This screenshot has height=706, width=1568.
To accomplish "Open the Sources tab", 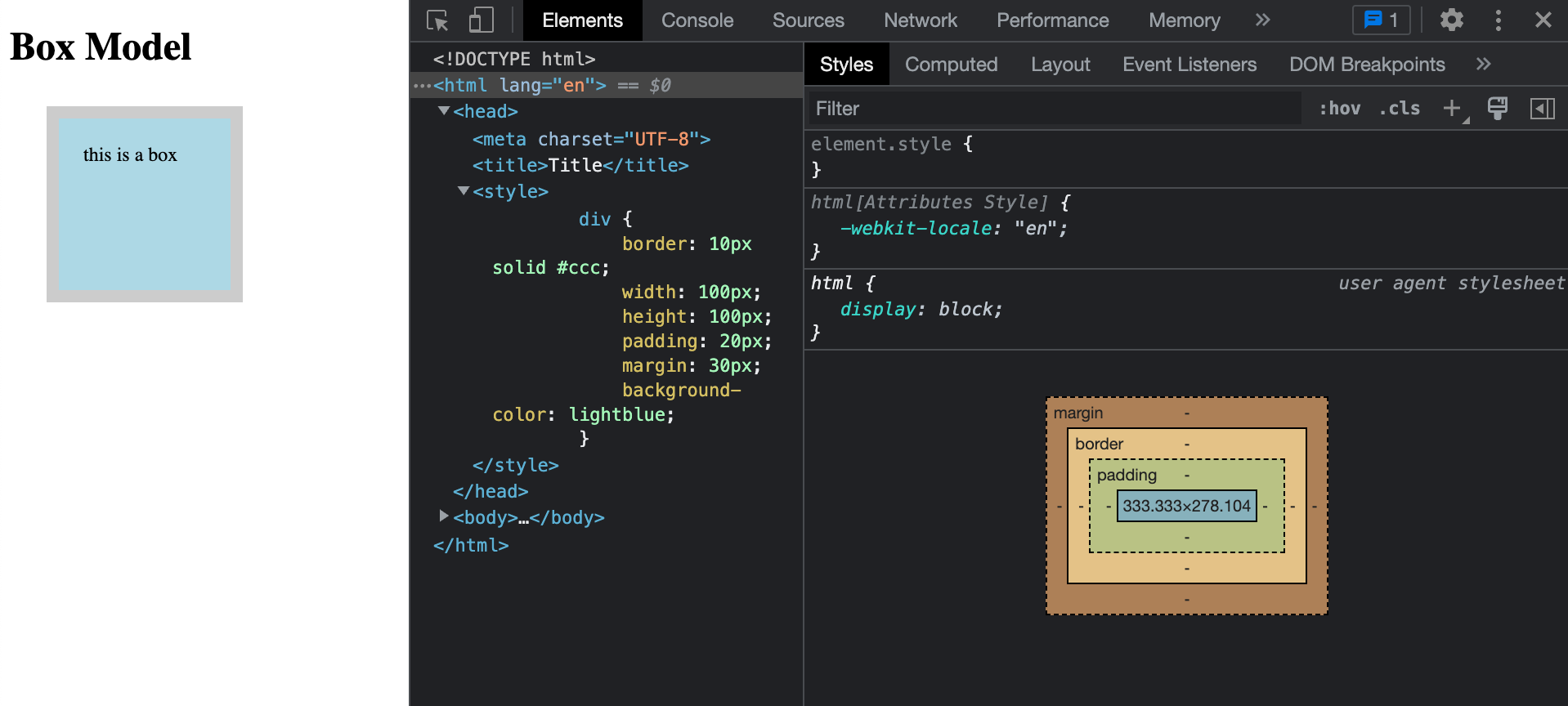I will pos(809,20).
